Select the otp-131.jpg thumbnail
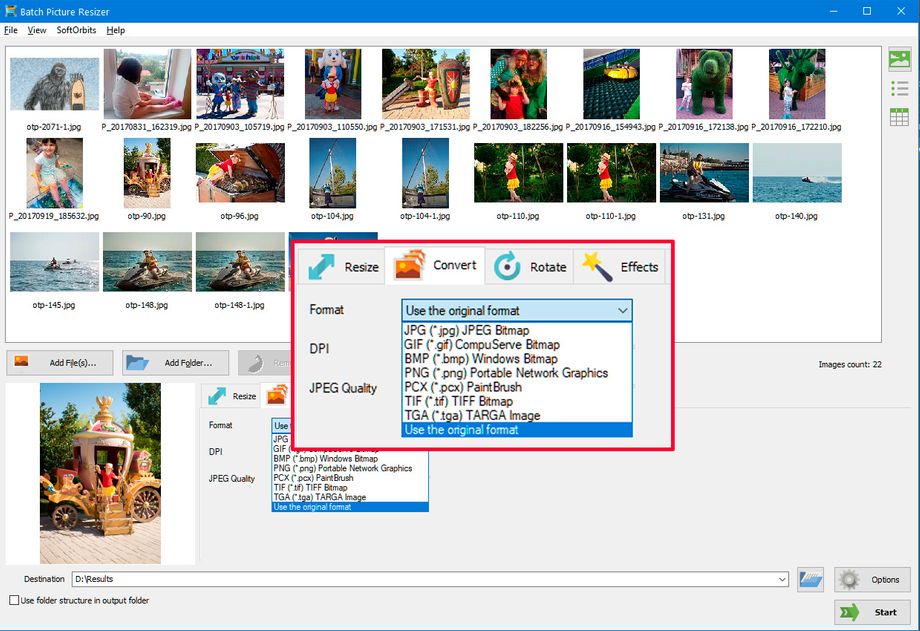The image size is (920, 631). [705, 172]
